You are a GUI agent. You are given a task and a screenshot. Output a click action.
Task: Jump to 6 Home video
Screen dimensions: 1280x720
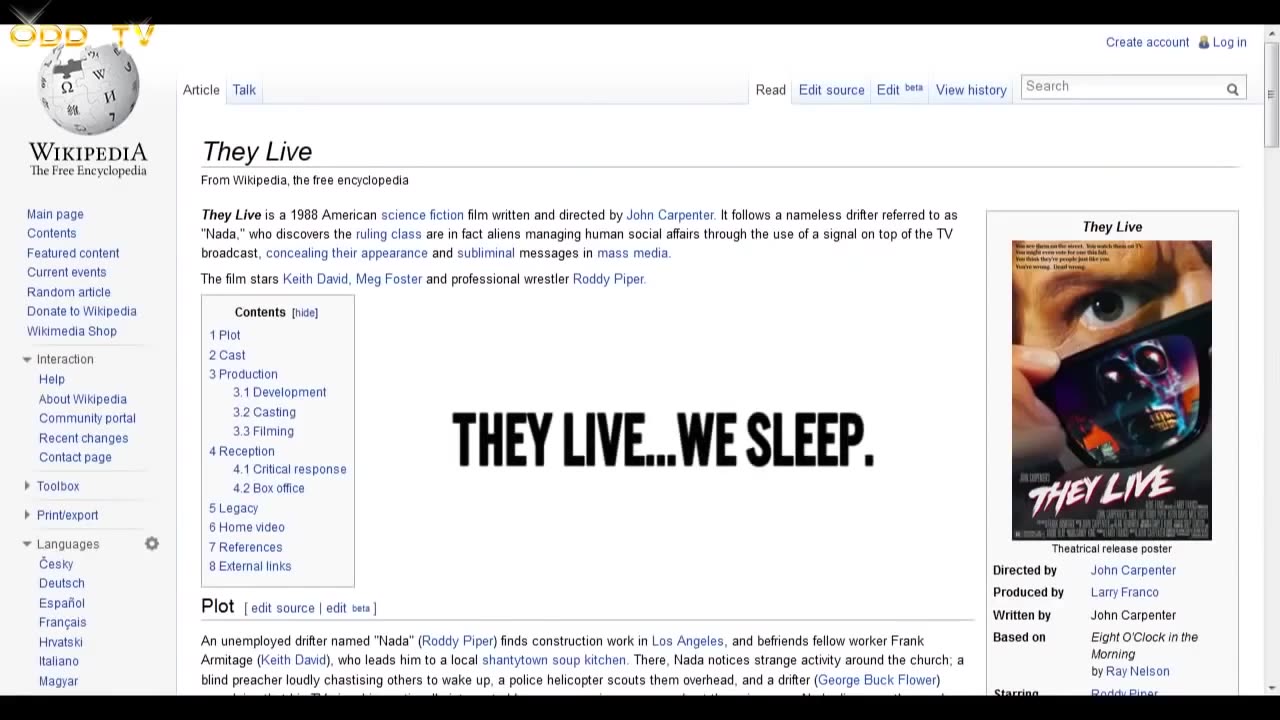247,527
